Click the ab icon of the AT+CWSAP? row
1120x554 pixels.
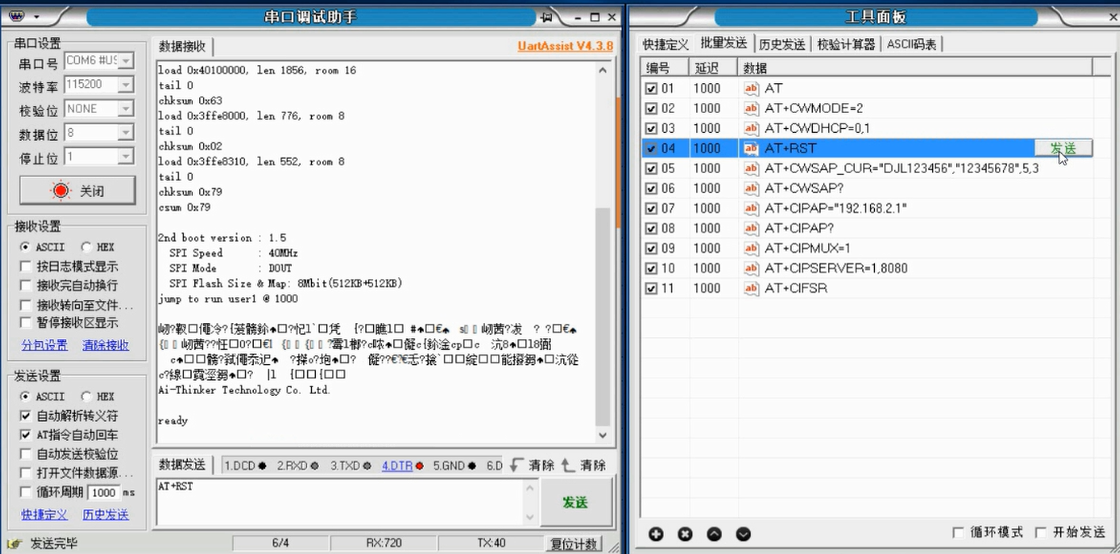coord(751,188)
